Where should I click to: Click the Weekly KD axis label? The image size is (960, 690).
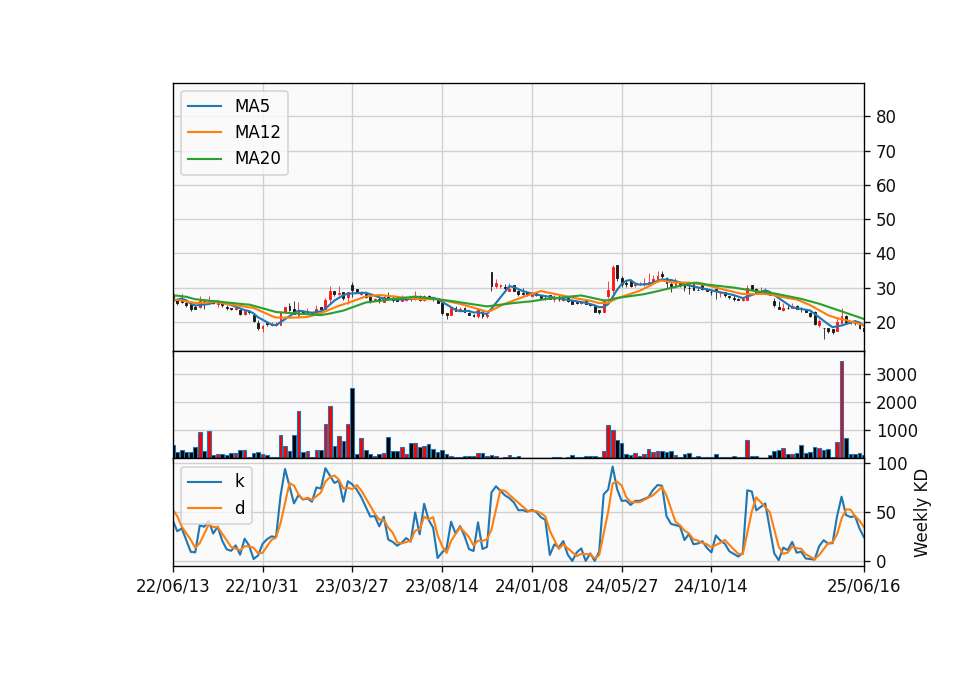click(x=921, y=514)
